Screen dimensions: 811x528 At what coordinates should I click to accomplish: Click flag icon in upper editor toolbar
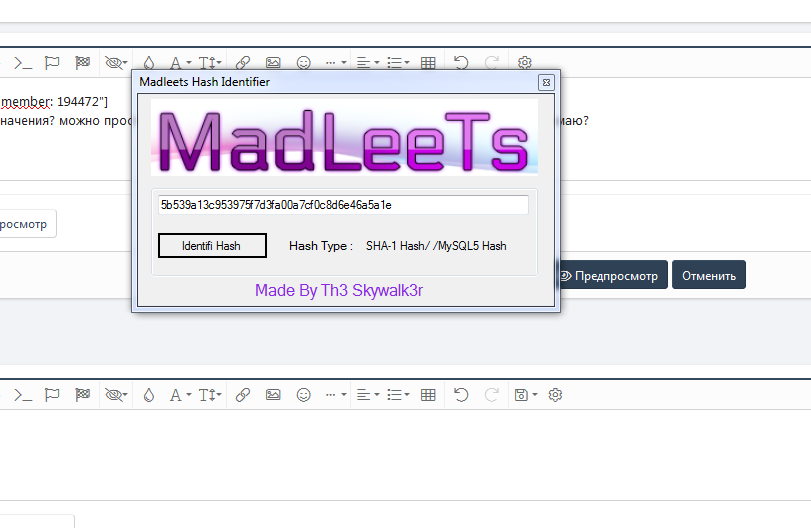52,63
